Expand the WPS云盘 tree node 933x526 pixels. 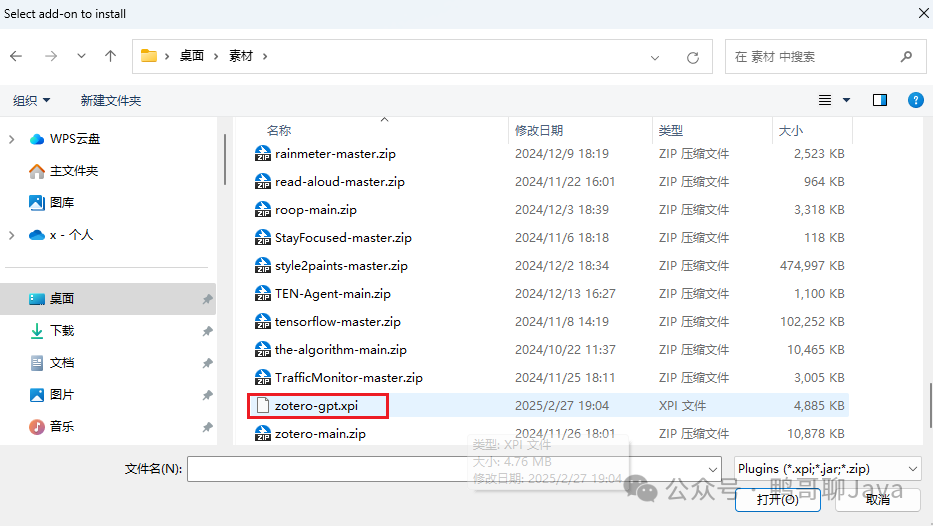(11, 139)
